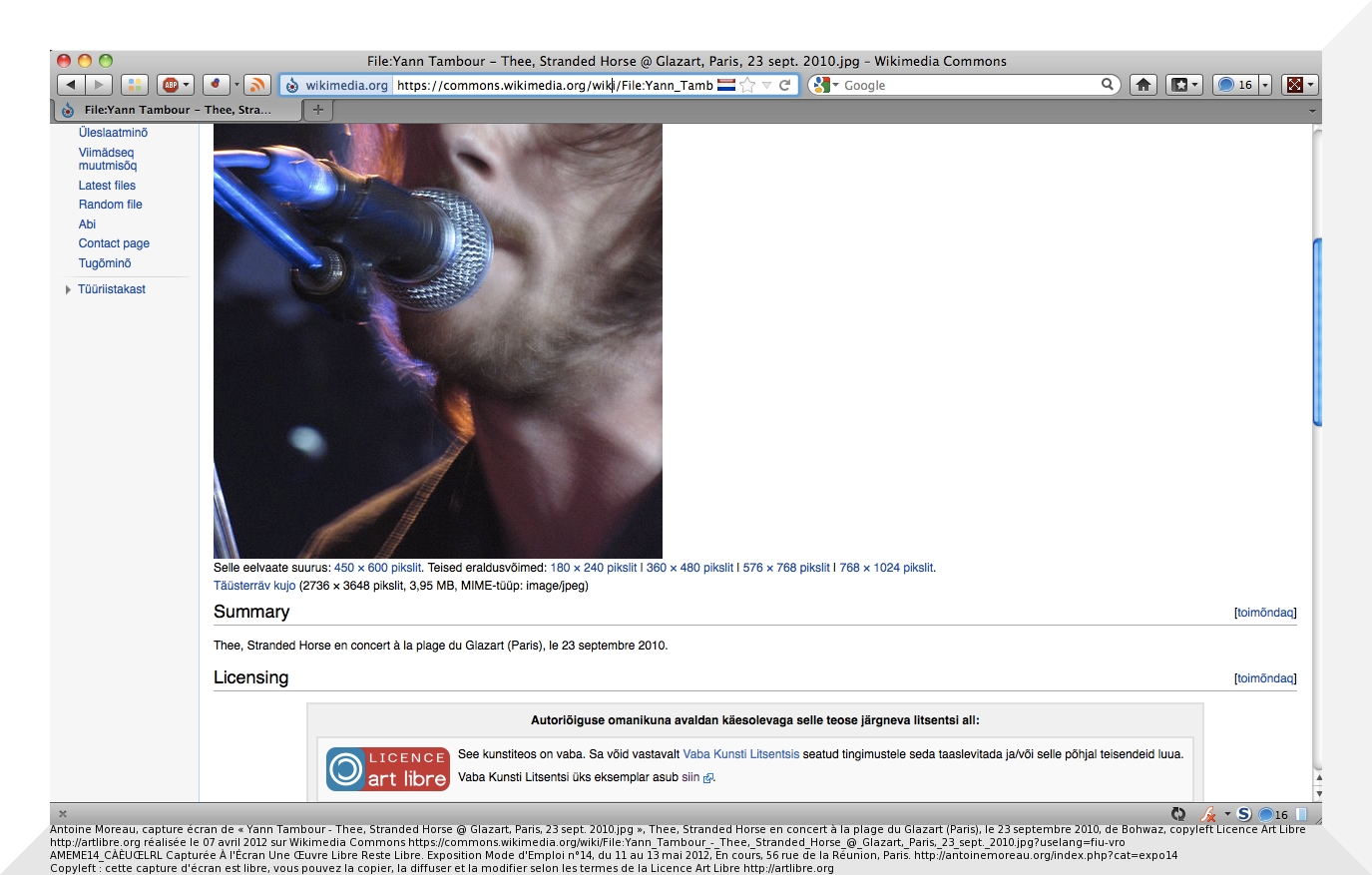Open dropdown arrow beside the fullscreen-arrows icon
The width and height of the screenshot is (1372, 875).
[1311, 85]
